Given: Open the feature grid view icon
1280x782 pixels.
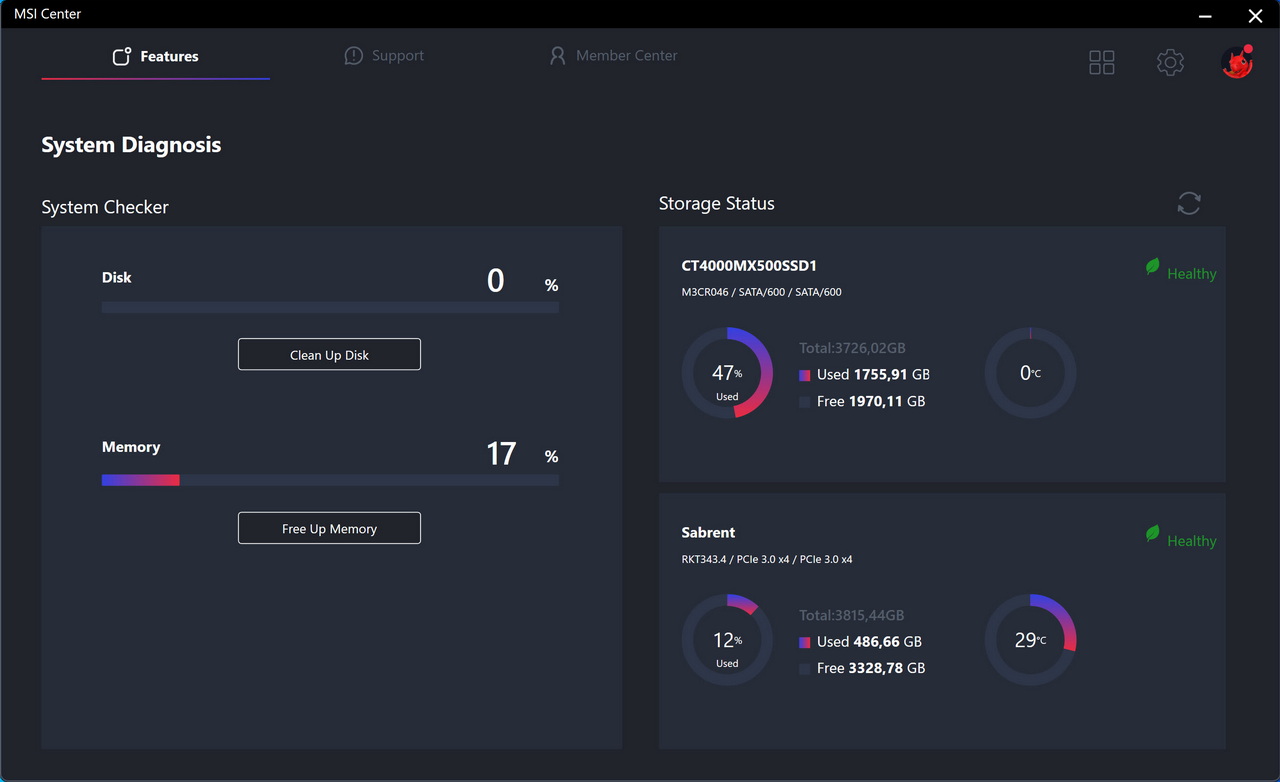Looking at the screenshot, I should click(x=1102, y=62).
